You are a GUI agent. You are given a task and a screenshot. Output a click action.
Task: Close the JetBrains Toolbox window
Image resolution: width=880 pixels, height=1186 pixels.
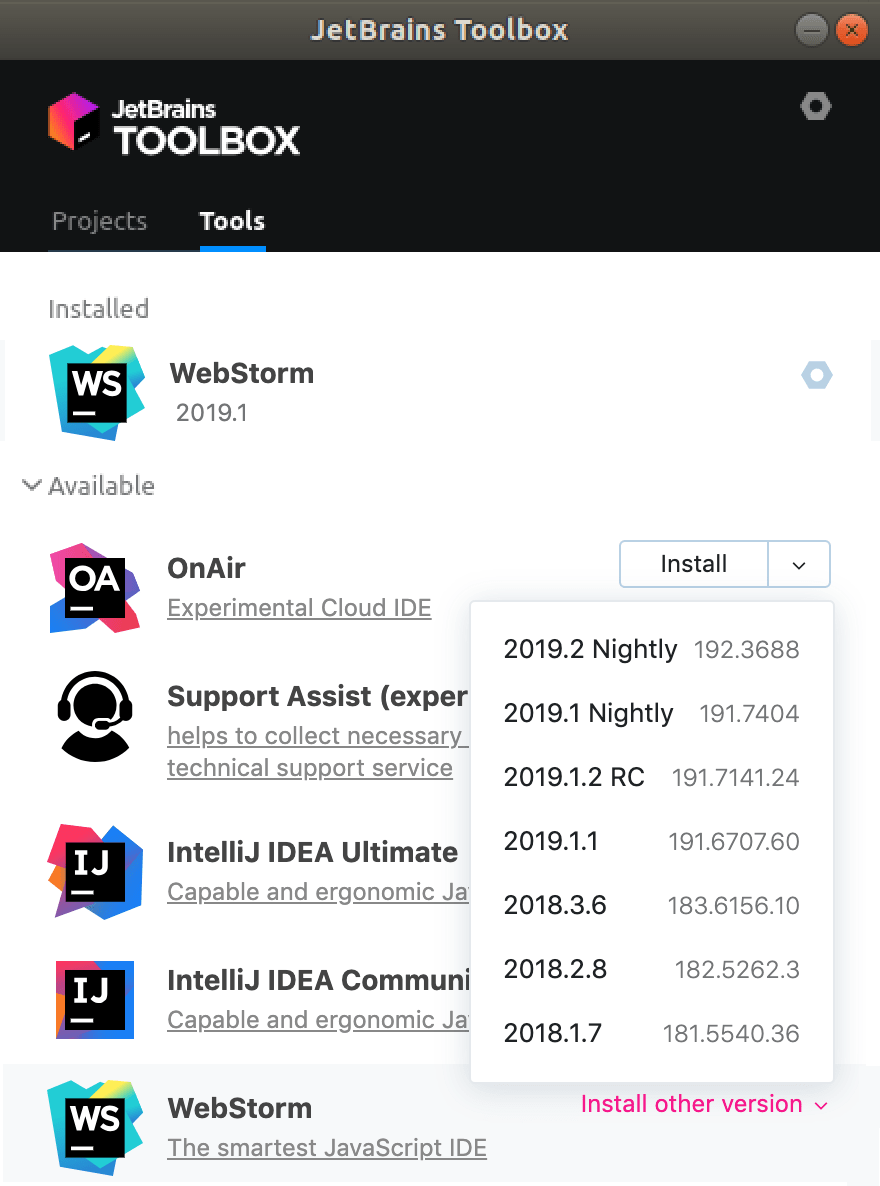tap(852, 30)
